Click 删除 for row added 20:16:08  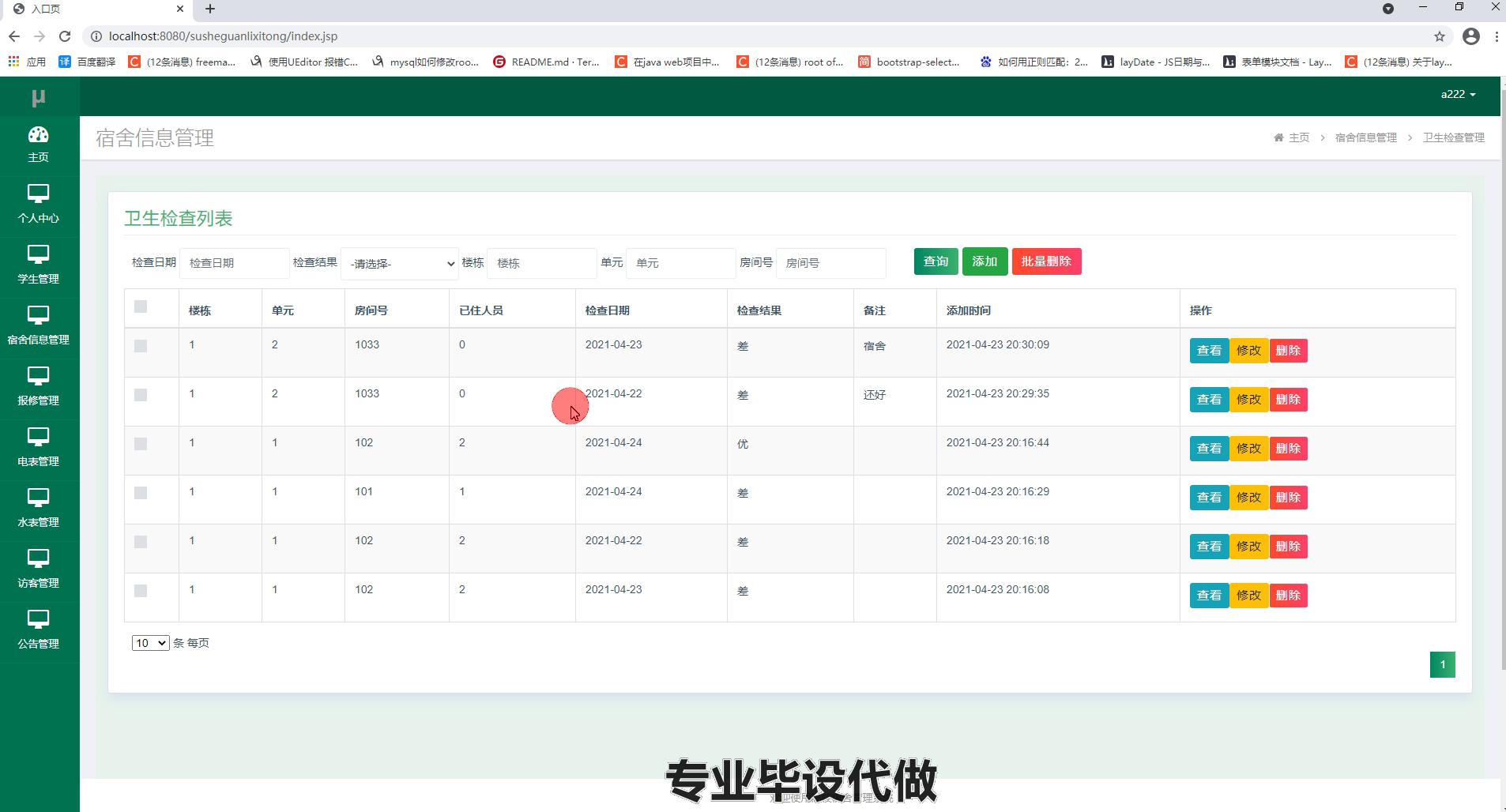(x=1288, y=596)
